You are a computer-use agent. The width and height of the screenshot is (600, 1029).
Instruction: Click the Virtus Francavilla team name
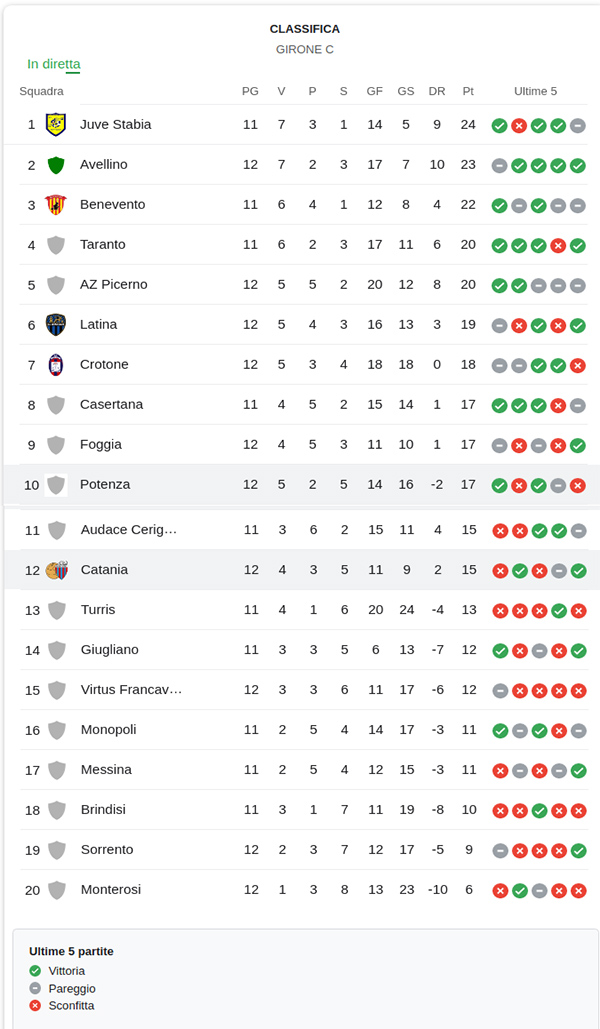[131, 690]
